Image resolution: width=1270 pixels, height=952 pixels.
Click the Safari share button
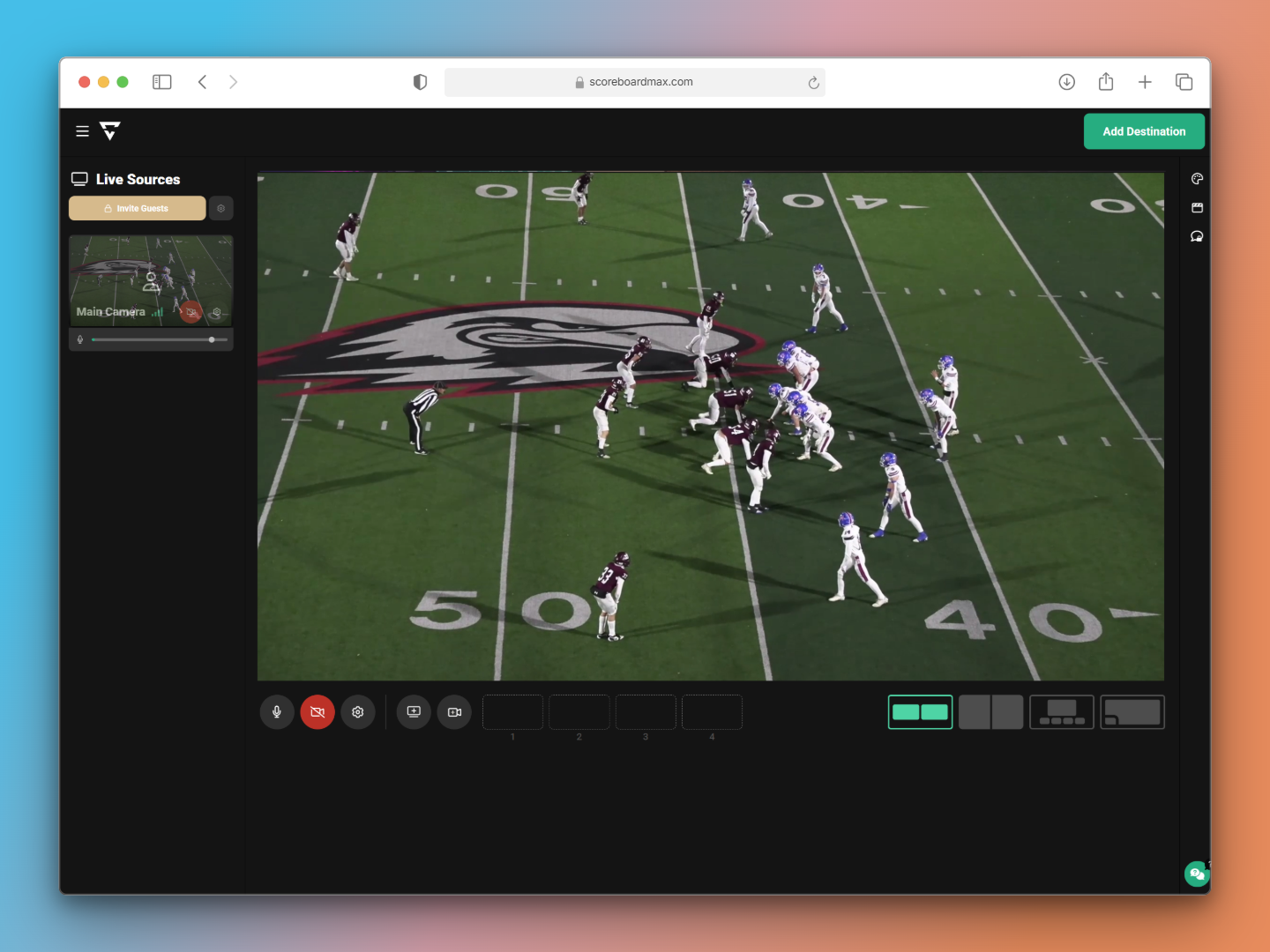tap(1106, 82)
